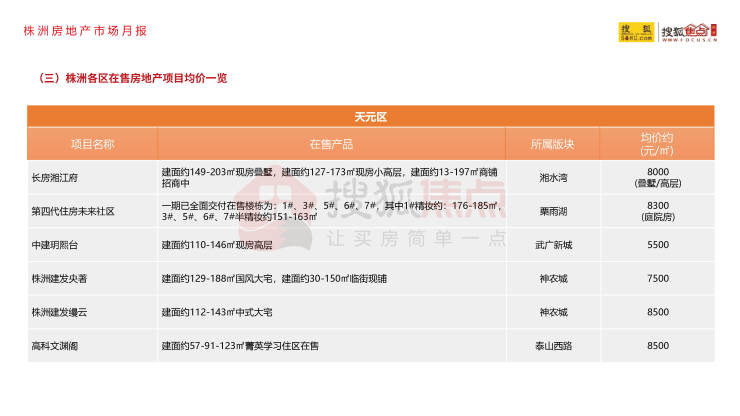The width and height of the screenshot is (740, 416).
Task: Click the 建面约57-91-123㎡菁英学习住区在售 cell
Action: [331, 346]
